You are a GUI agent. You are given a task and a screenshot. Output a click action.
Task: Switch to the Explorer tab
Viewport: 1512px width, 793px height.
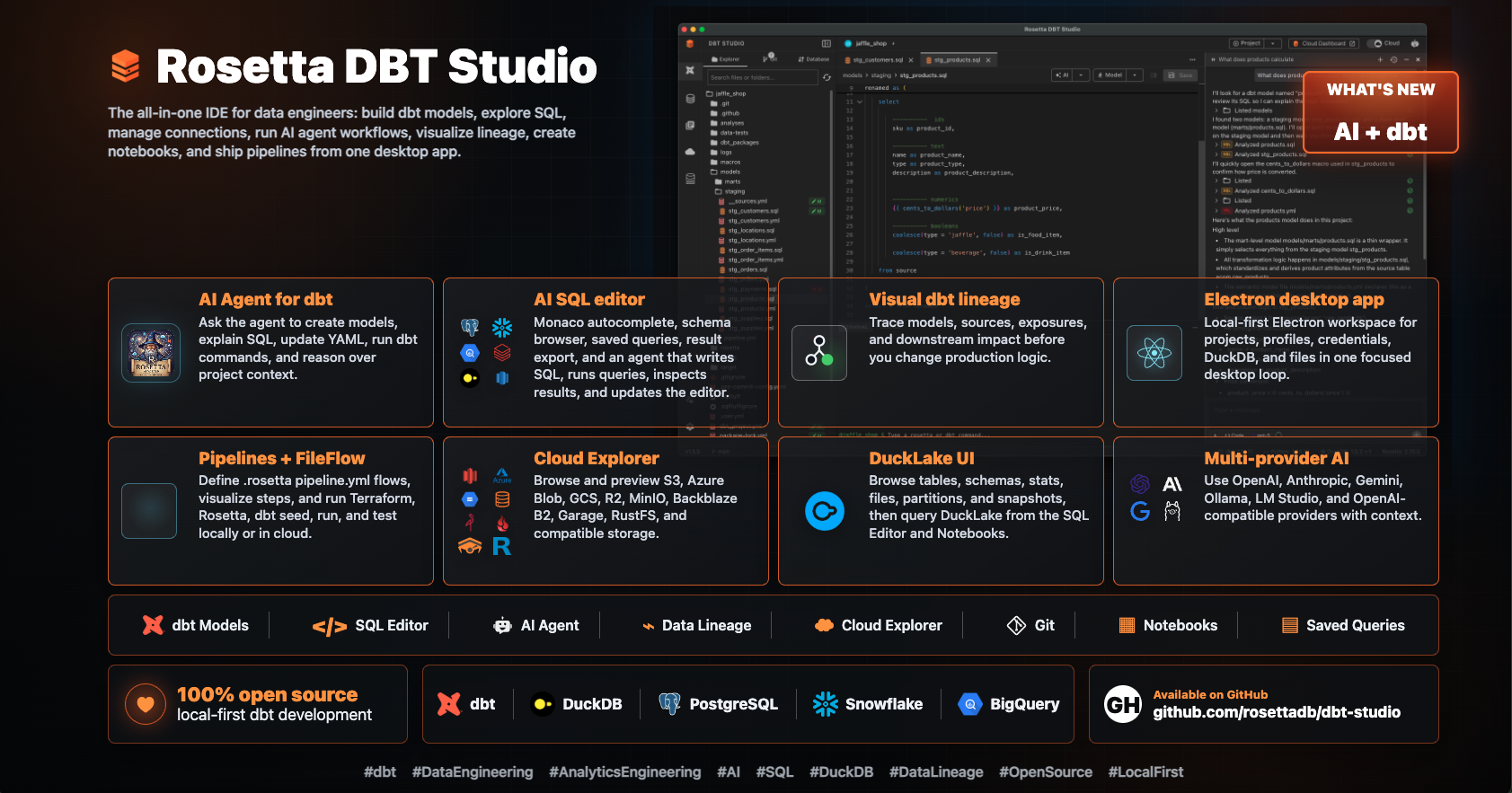(x=726, y=59)
